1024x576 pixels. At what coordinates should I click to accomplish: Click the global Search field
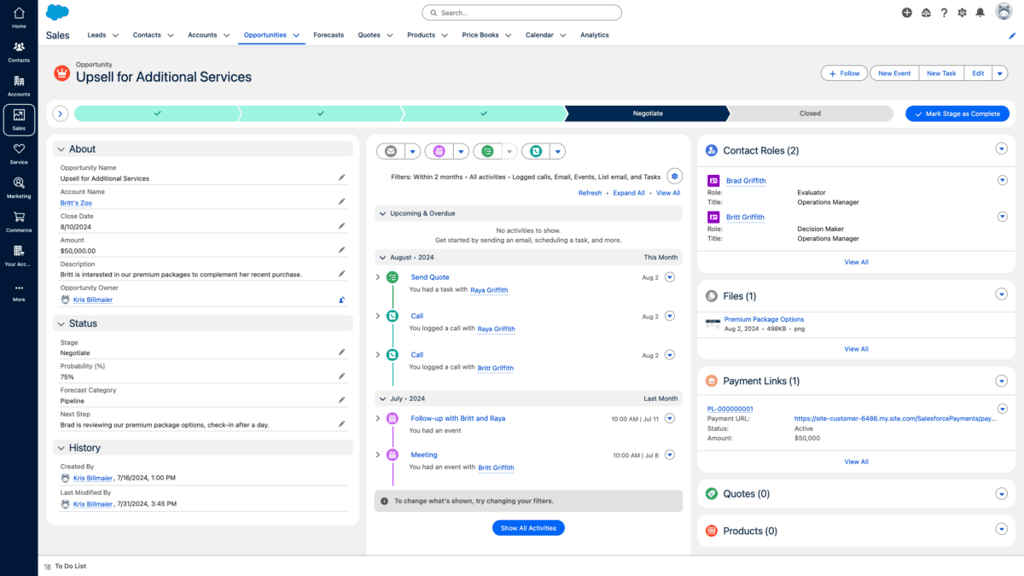522,12
